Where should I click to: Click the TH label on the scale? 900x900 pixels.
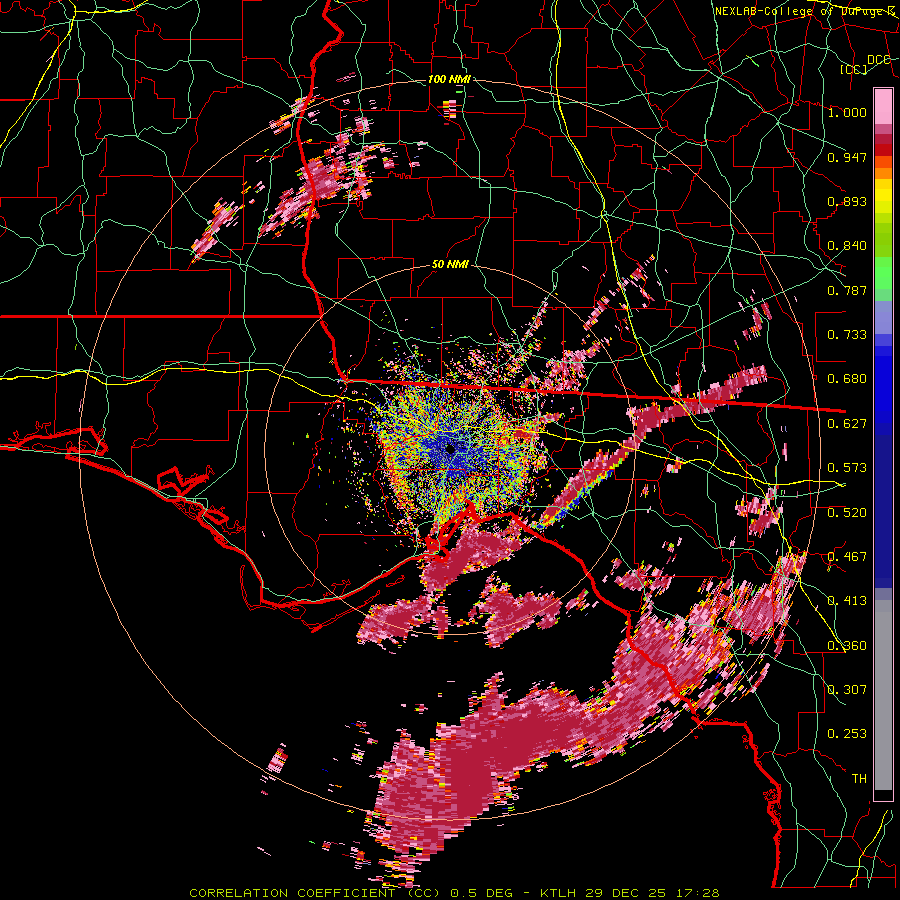pos(859,778)
